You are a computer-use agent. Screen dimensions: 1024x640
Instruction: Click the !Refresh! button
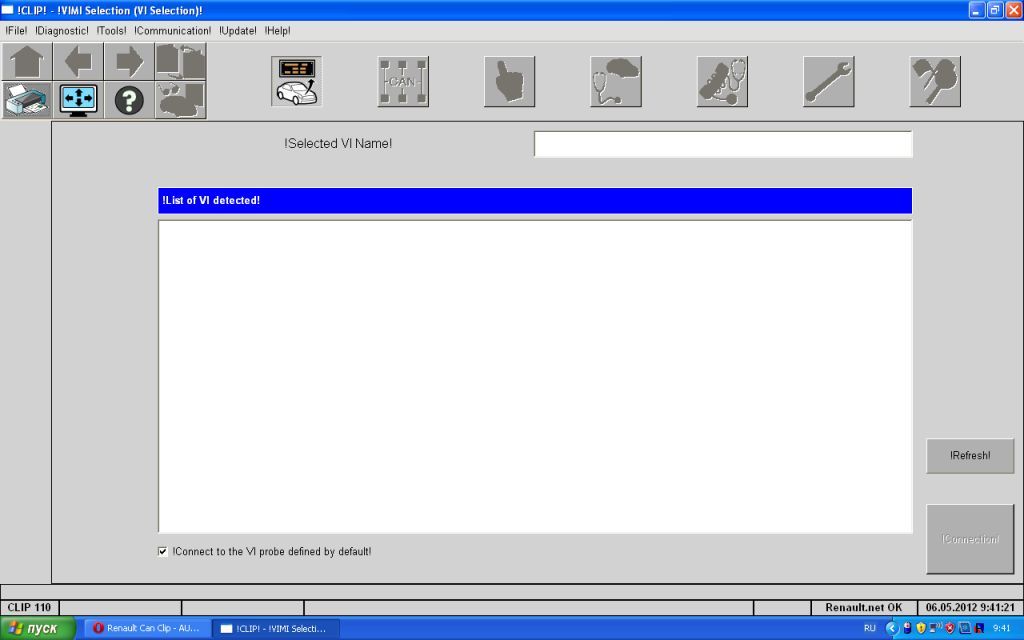pos(970,456)
